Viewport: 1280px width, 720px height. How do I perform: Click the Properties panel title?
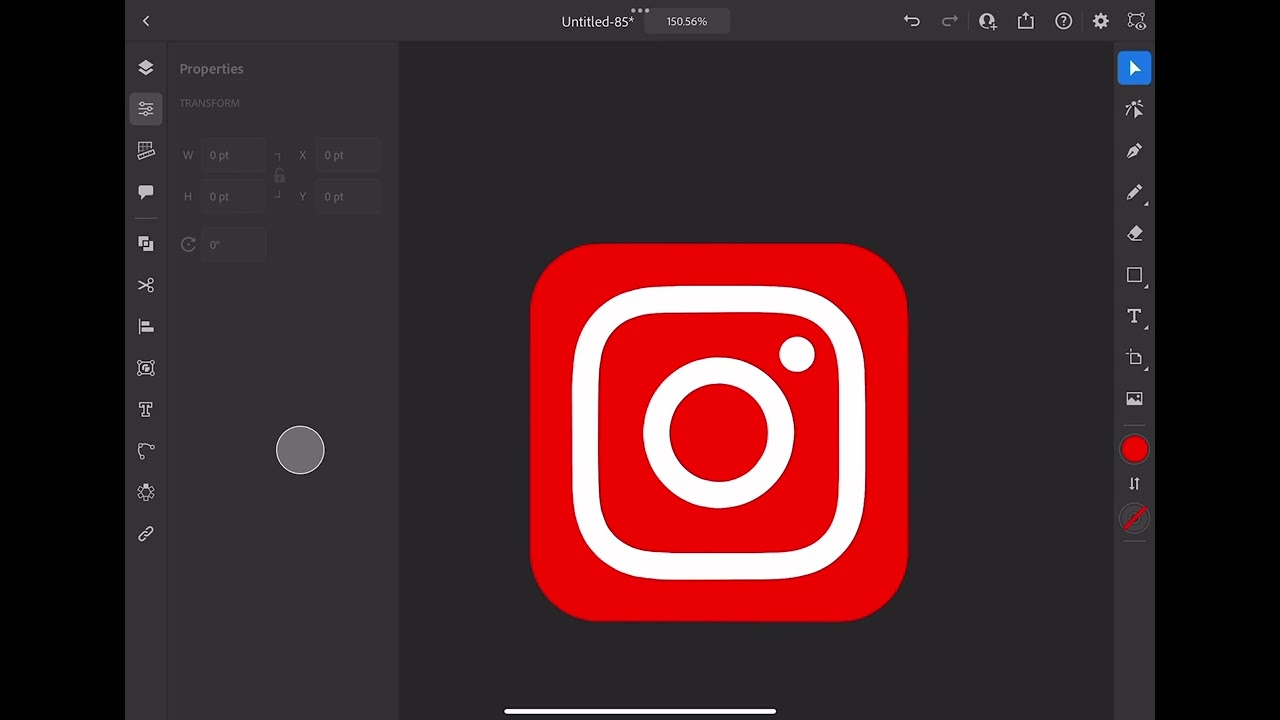click(x=211, y=69)
